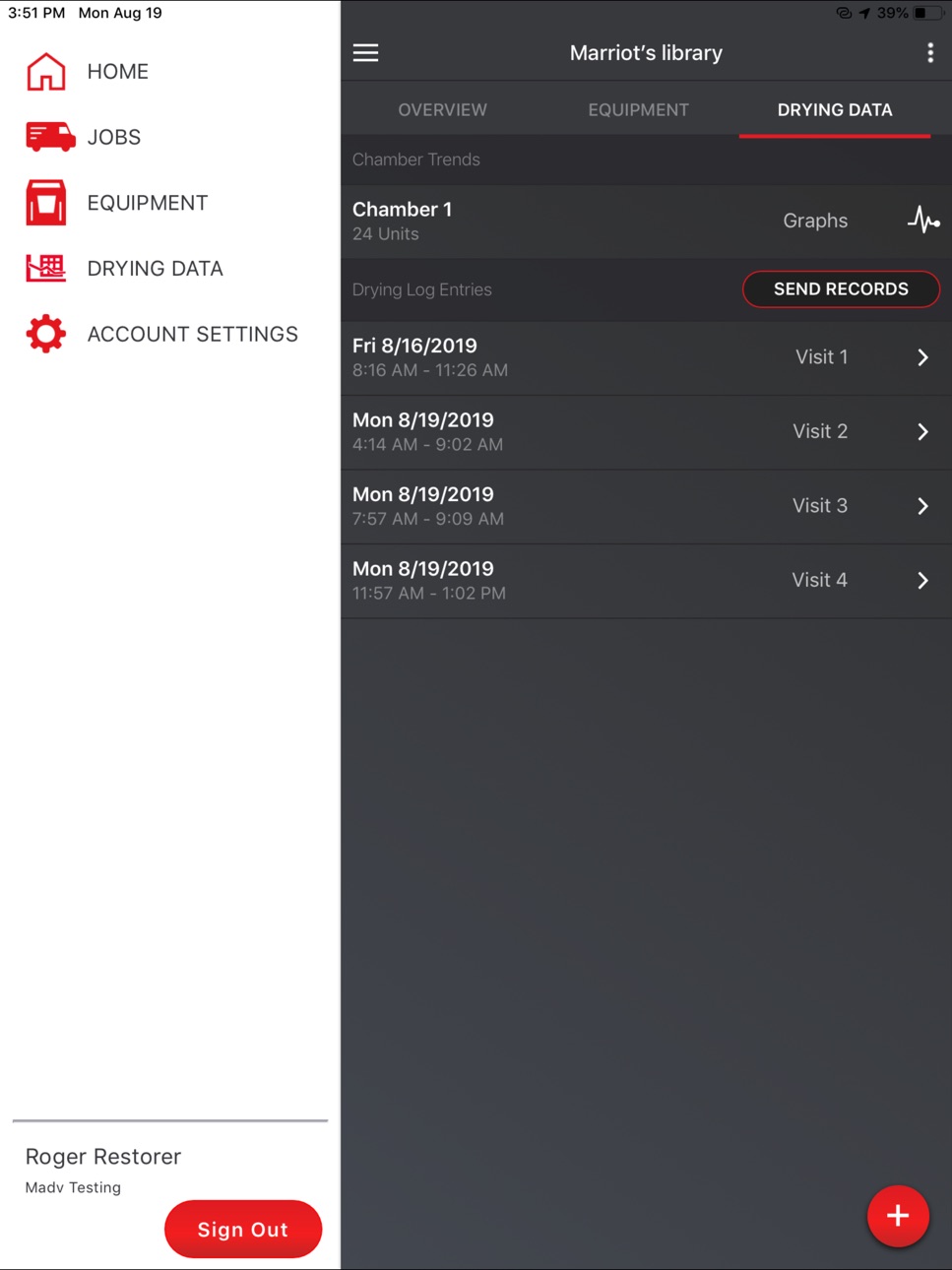Tap Visit 4 label
The height and width of the screenshot is (1270, 952).
pyautogui.click(x=819, y=580)
